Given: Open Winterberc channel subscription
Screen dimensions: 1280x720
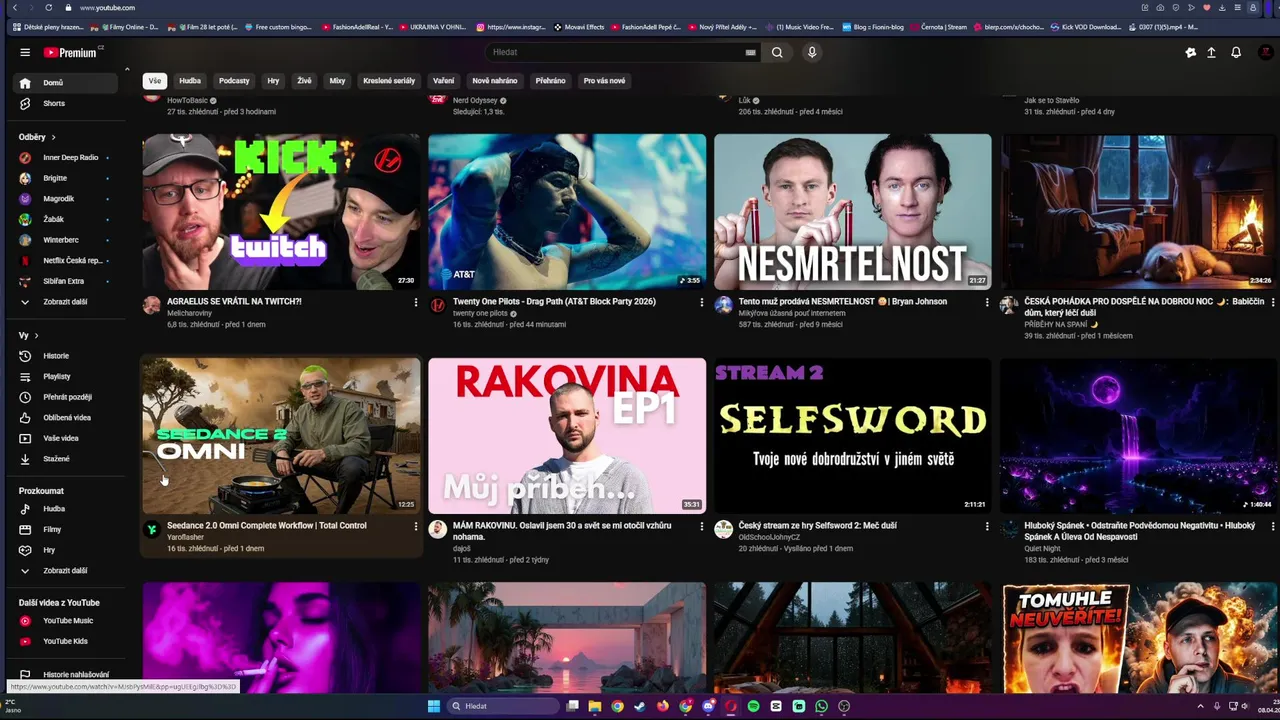Looking at the screenshot, I should [x=66, y=240].
